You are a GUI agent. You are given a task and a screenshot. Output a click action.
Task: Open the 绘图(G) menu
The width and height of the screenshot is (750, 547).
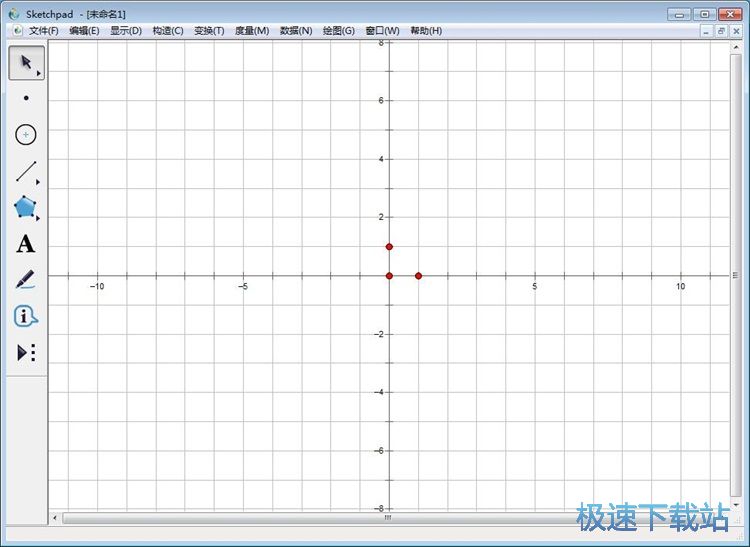(339, 31)
